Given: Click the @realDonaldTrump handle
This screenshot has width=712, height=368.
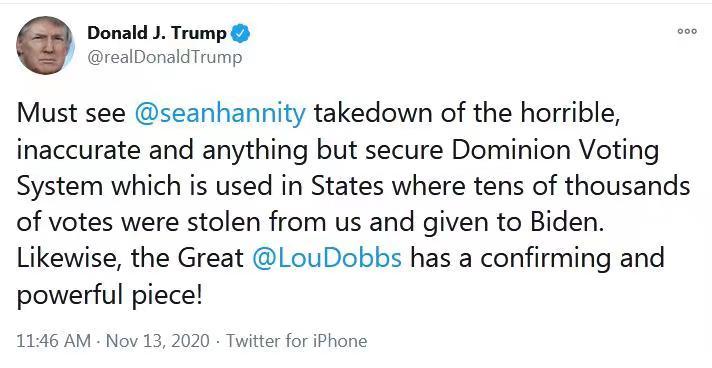Looking at the screenshot, I should click(164, 58).
